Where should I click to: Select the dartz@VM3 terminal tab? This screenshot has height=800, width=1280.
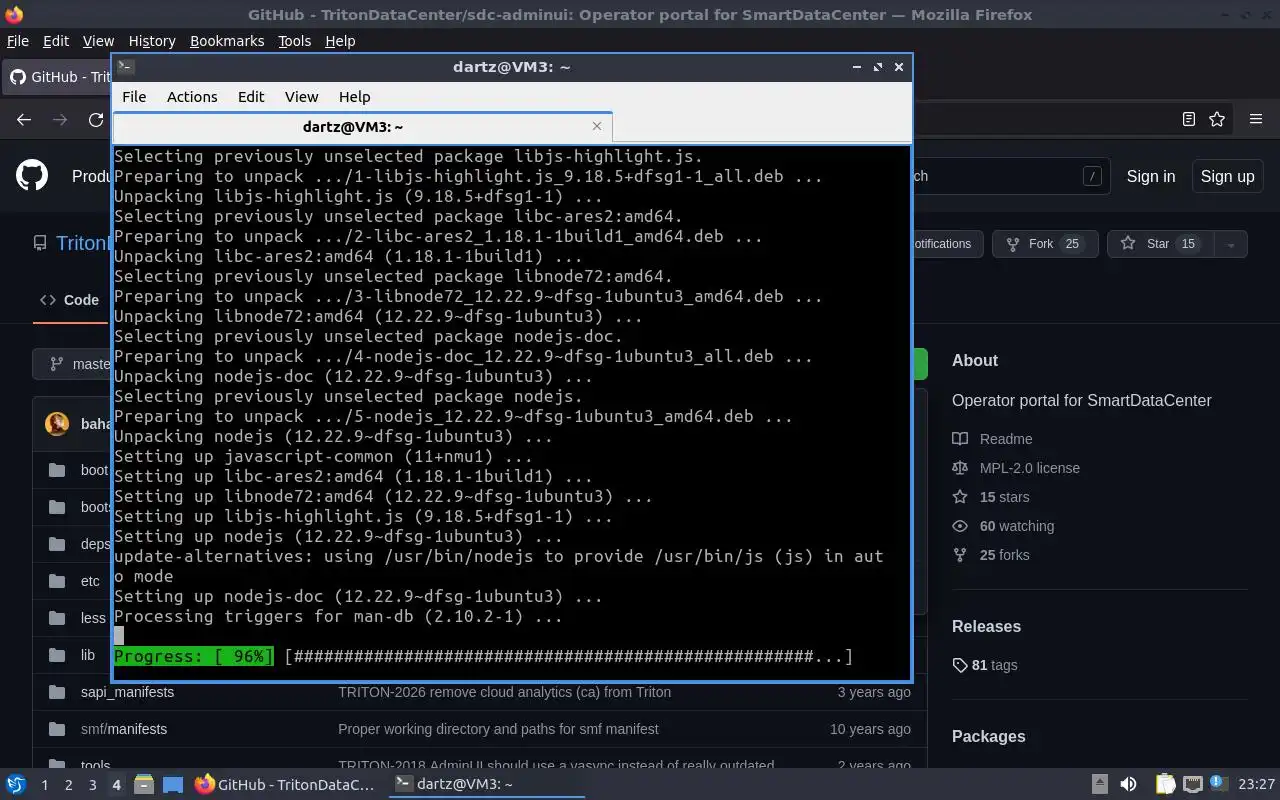tap(362, 127)
